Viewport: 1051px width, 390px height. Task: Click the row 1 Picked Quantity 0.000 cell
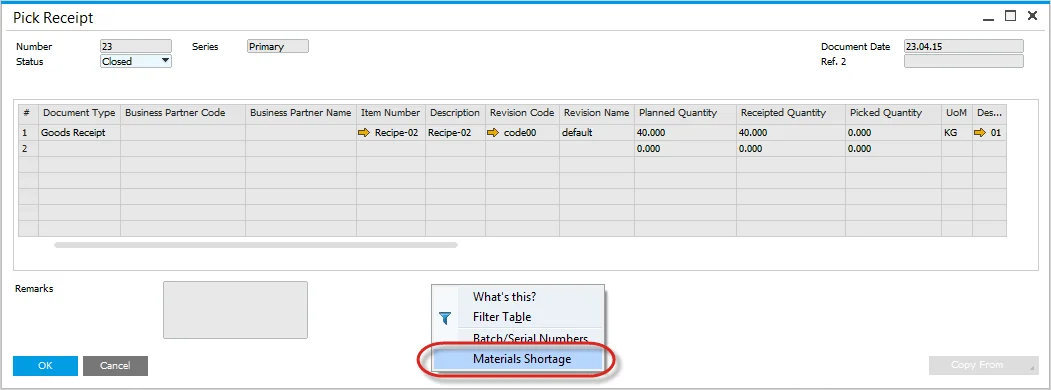tap(893, 133)
